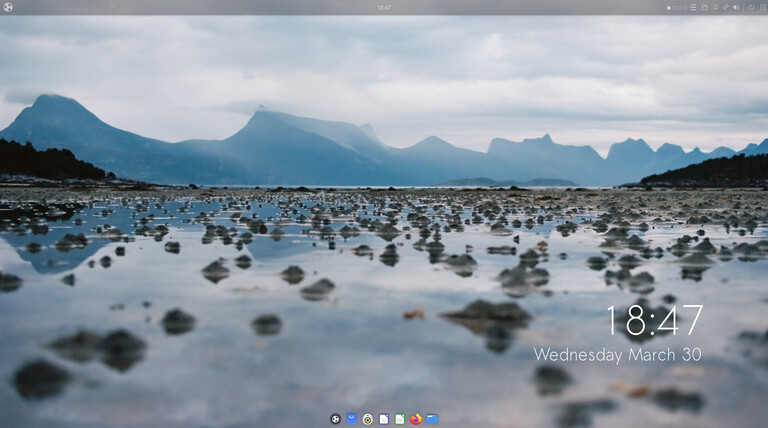Launch the Solus menu icon in the dock
The width and height of the screenshot is (768, 428).
pos(335,419)
